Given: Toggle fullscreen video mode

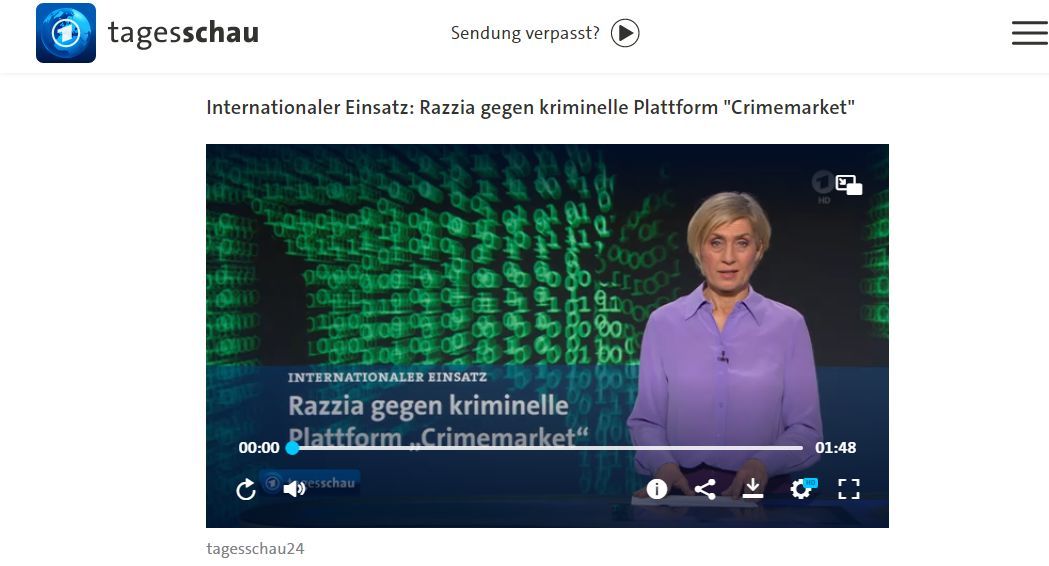Looking at the screenshot, I should [x=849, y=489].
